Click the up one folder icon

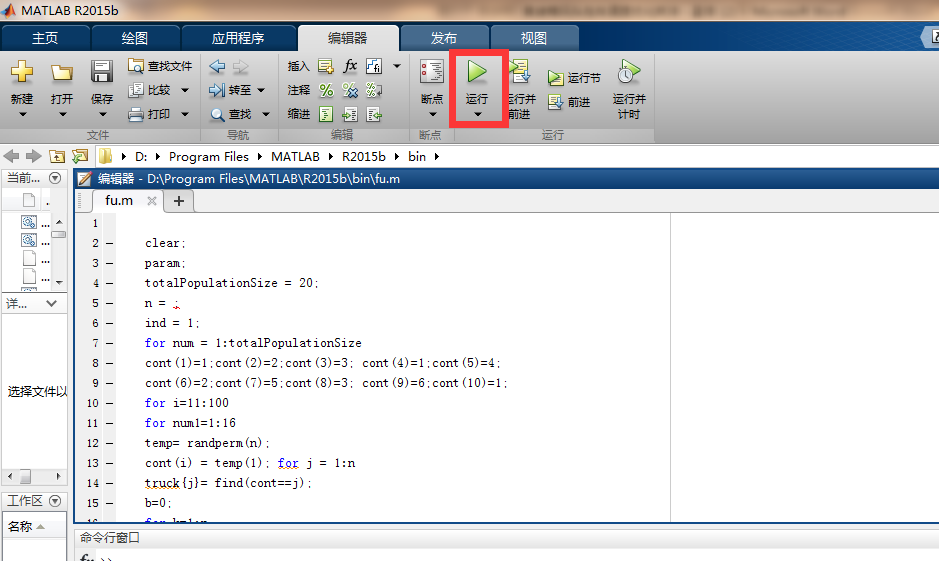point(57,157)
